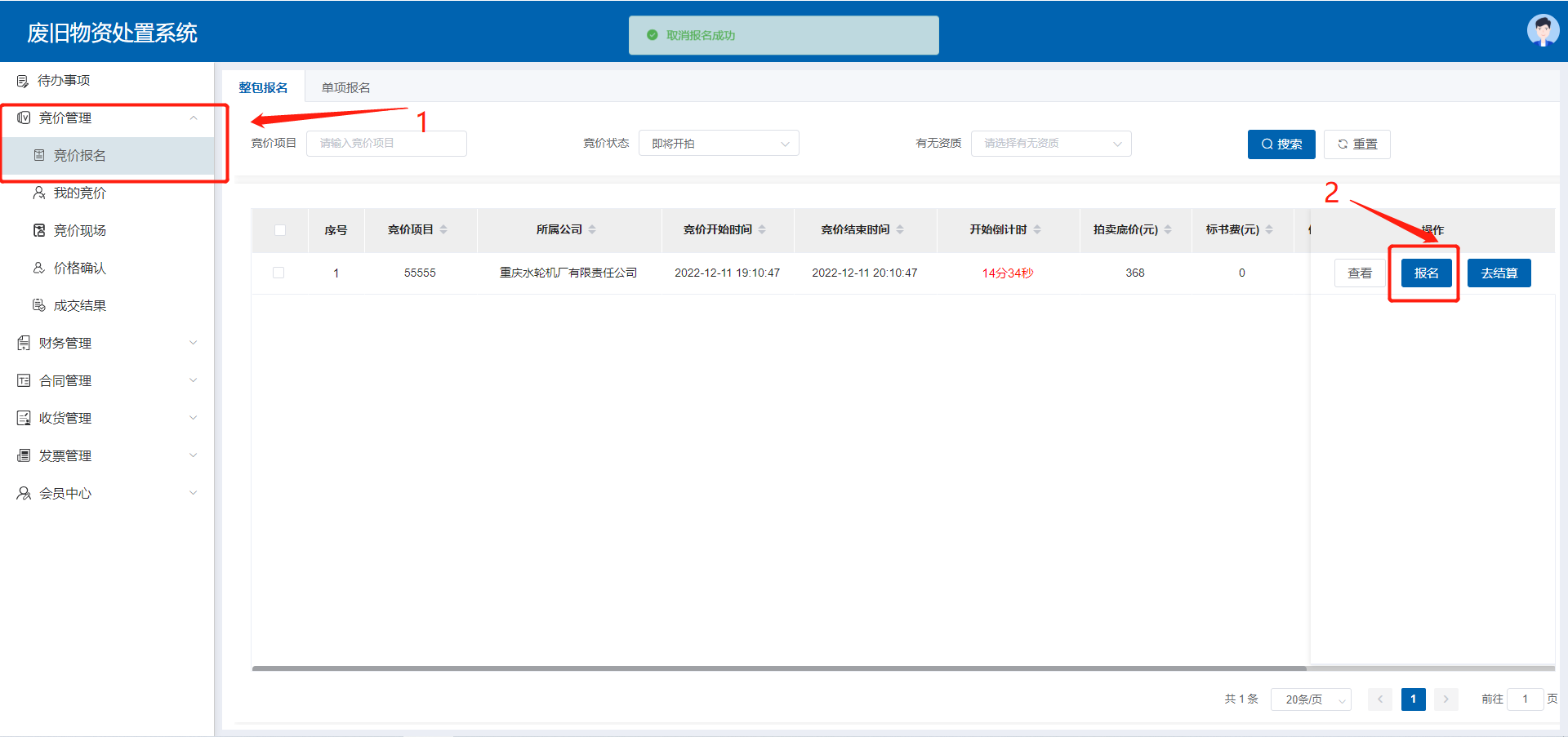Toggle the select-all header checkbox

(x=280, y=230)
